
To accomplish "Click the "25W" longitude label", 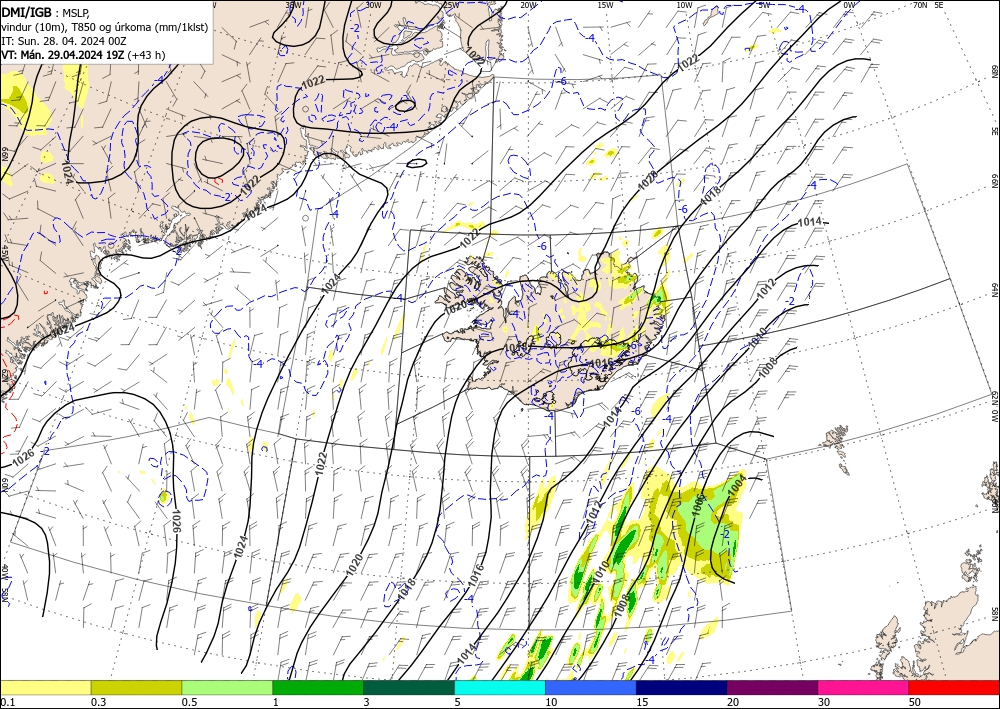I will pyautogui.click(x=451, y=5).
